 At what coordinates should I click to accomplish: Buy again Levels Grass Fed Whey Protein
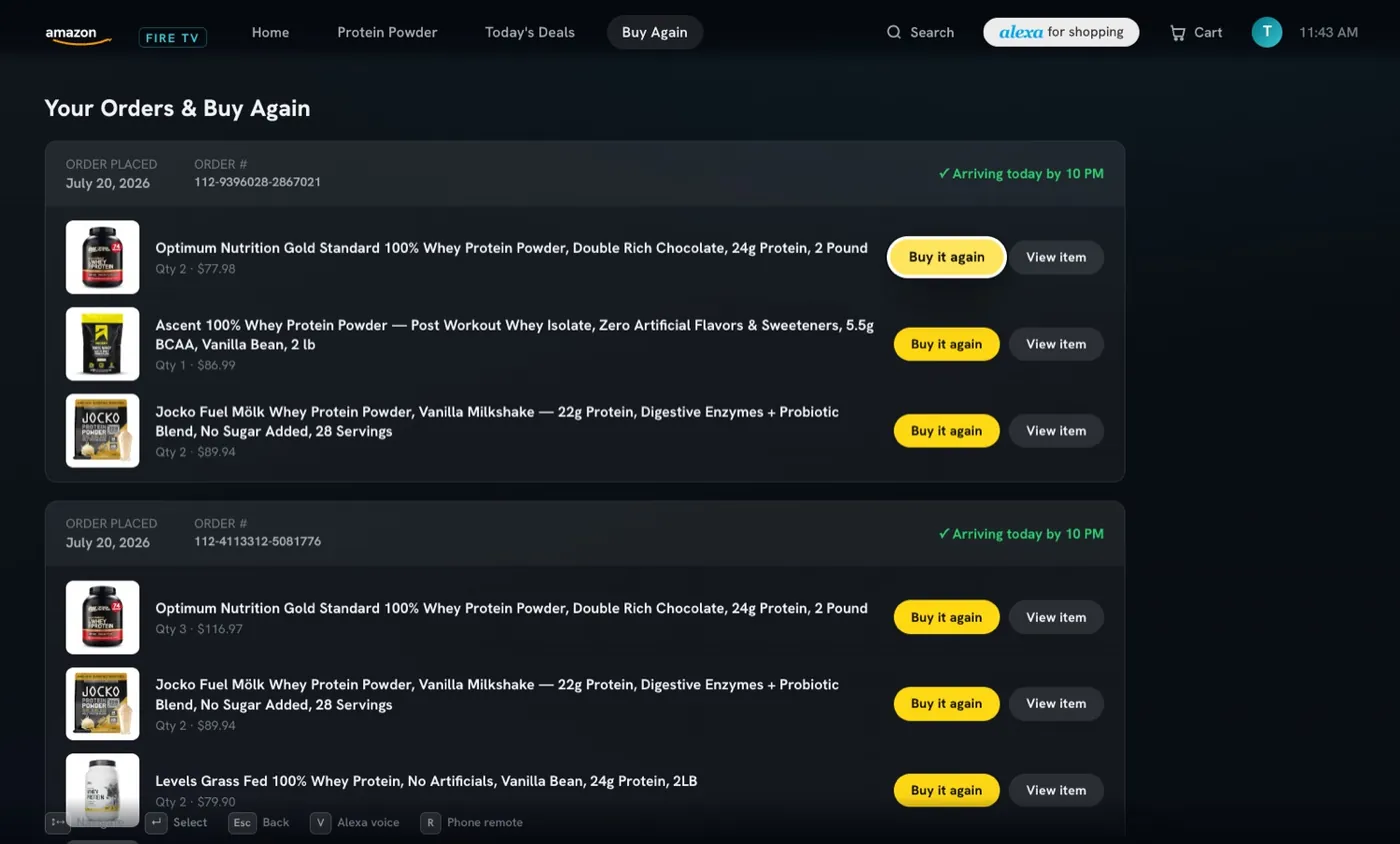click(x=947, y=790)
